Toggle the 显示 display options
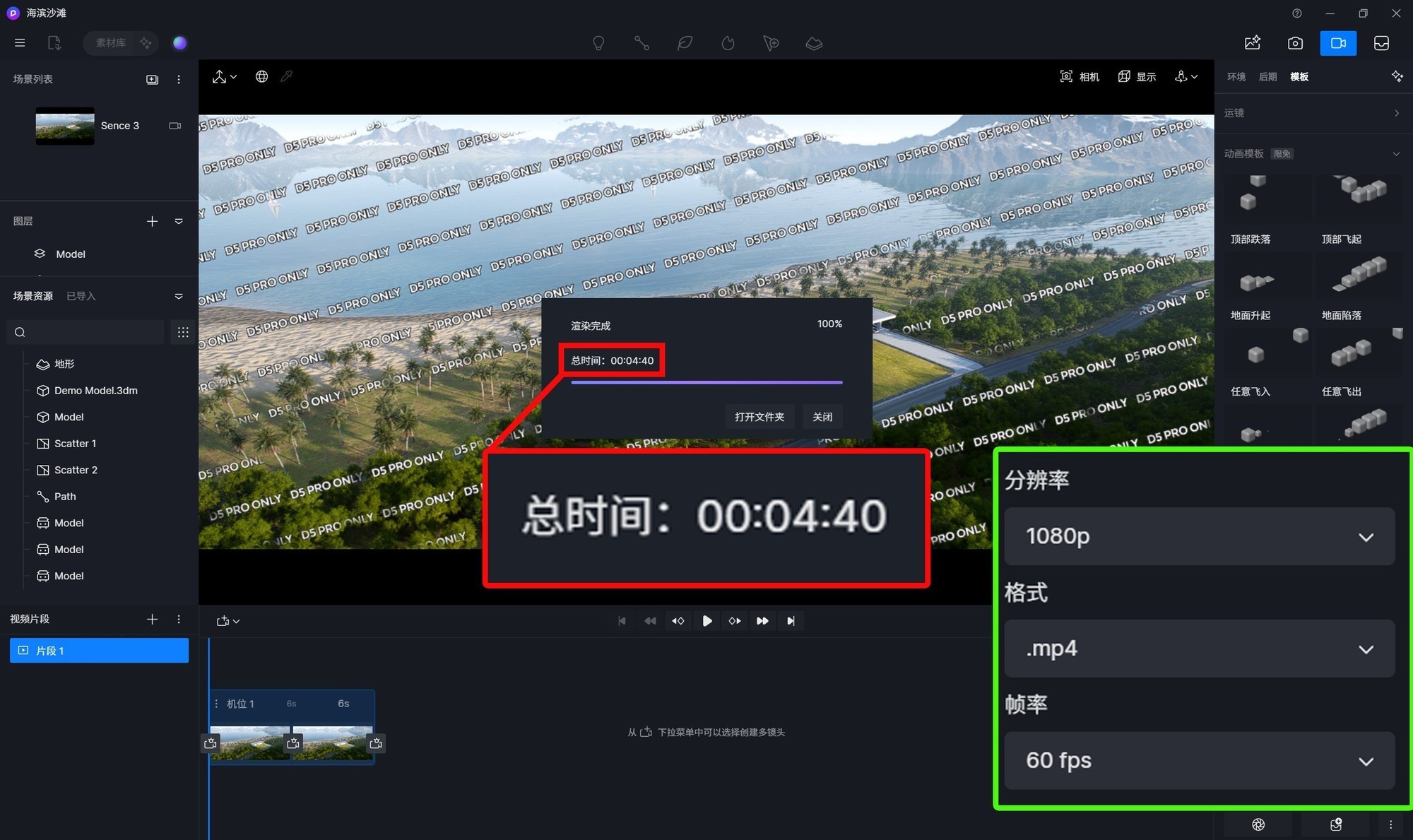 [1137, 76]
